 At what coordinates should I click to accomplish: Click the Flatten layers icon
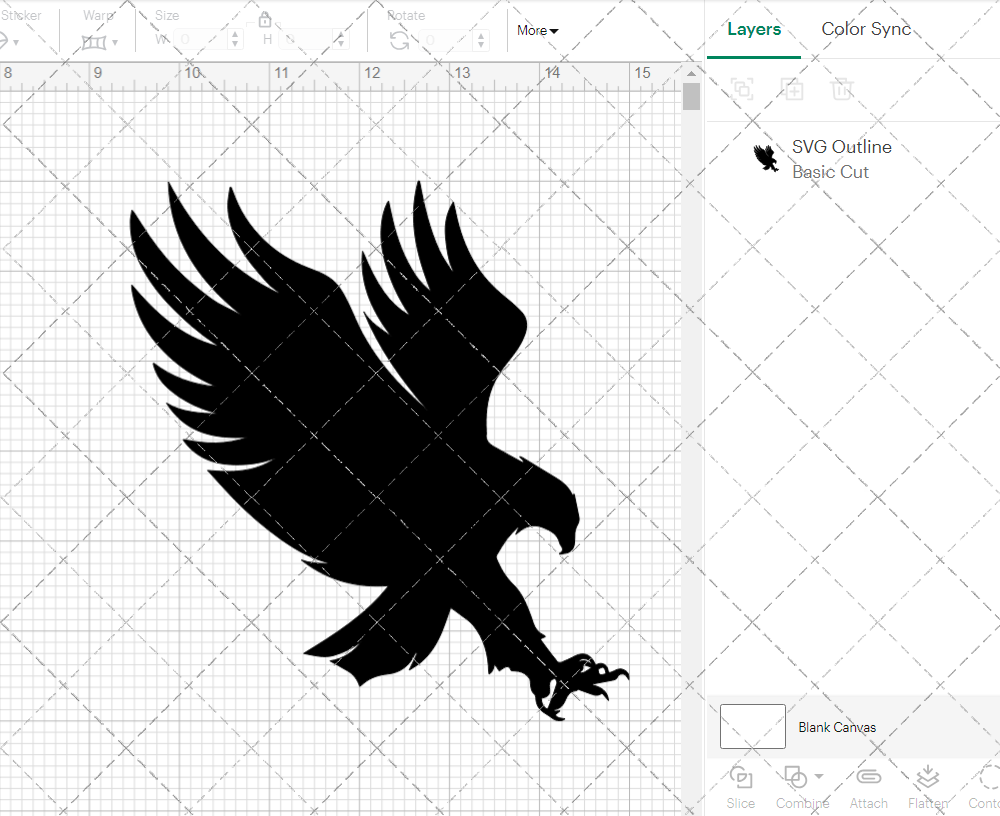coord(927,778)
